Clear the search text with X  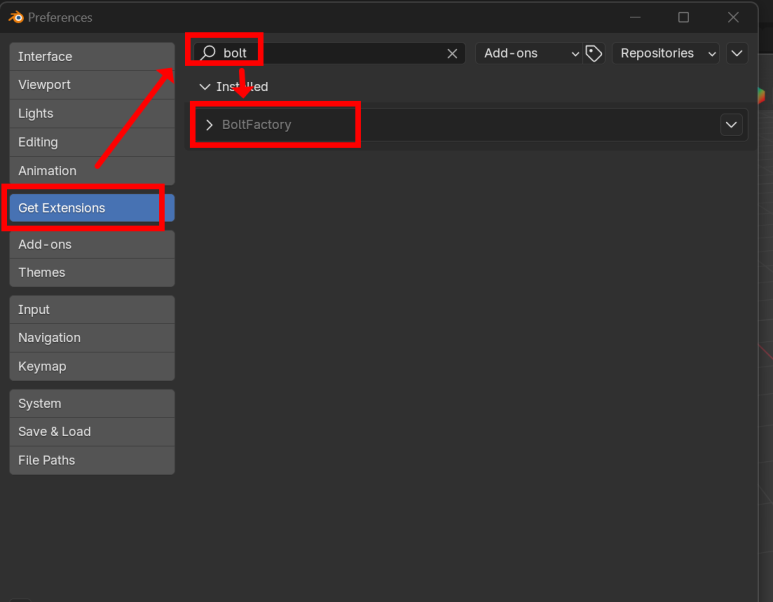click(x=452, y=54)
